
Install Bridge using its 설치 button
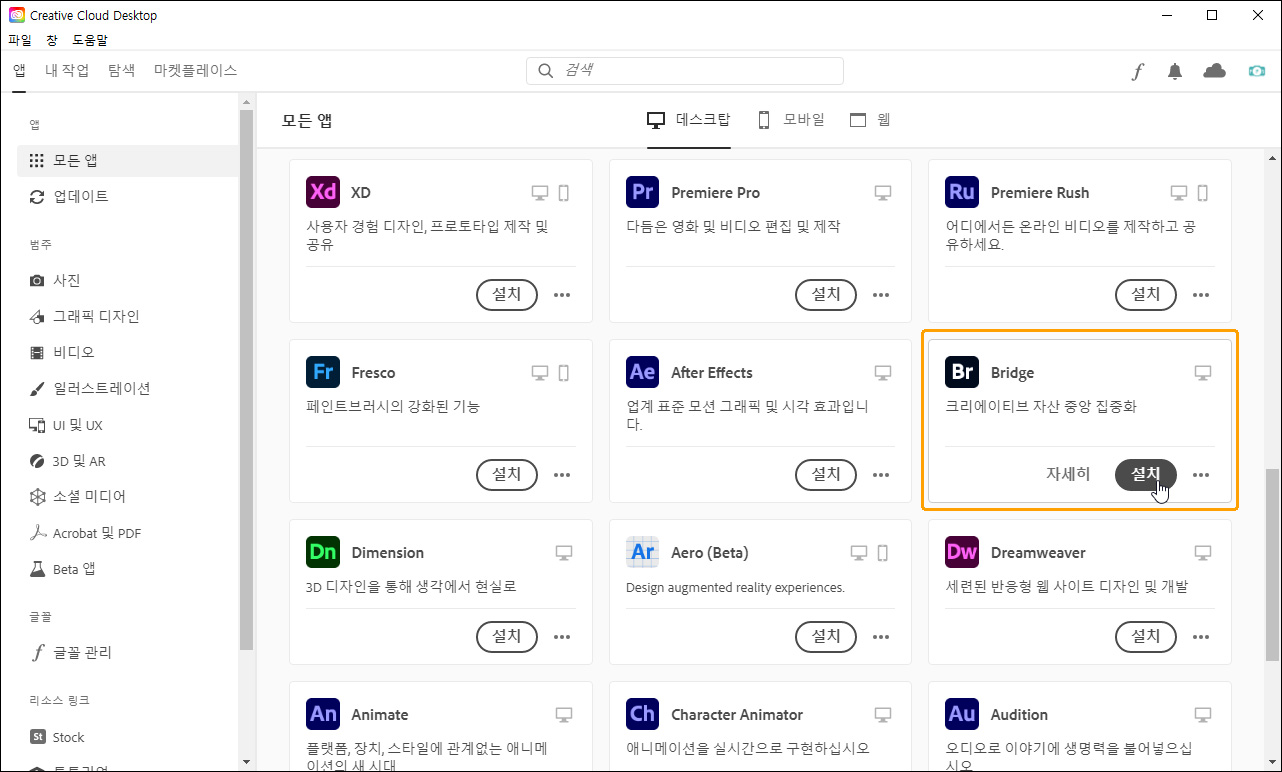tap(1145, 475)
